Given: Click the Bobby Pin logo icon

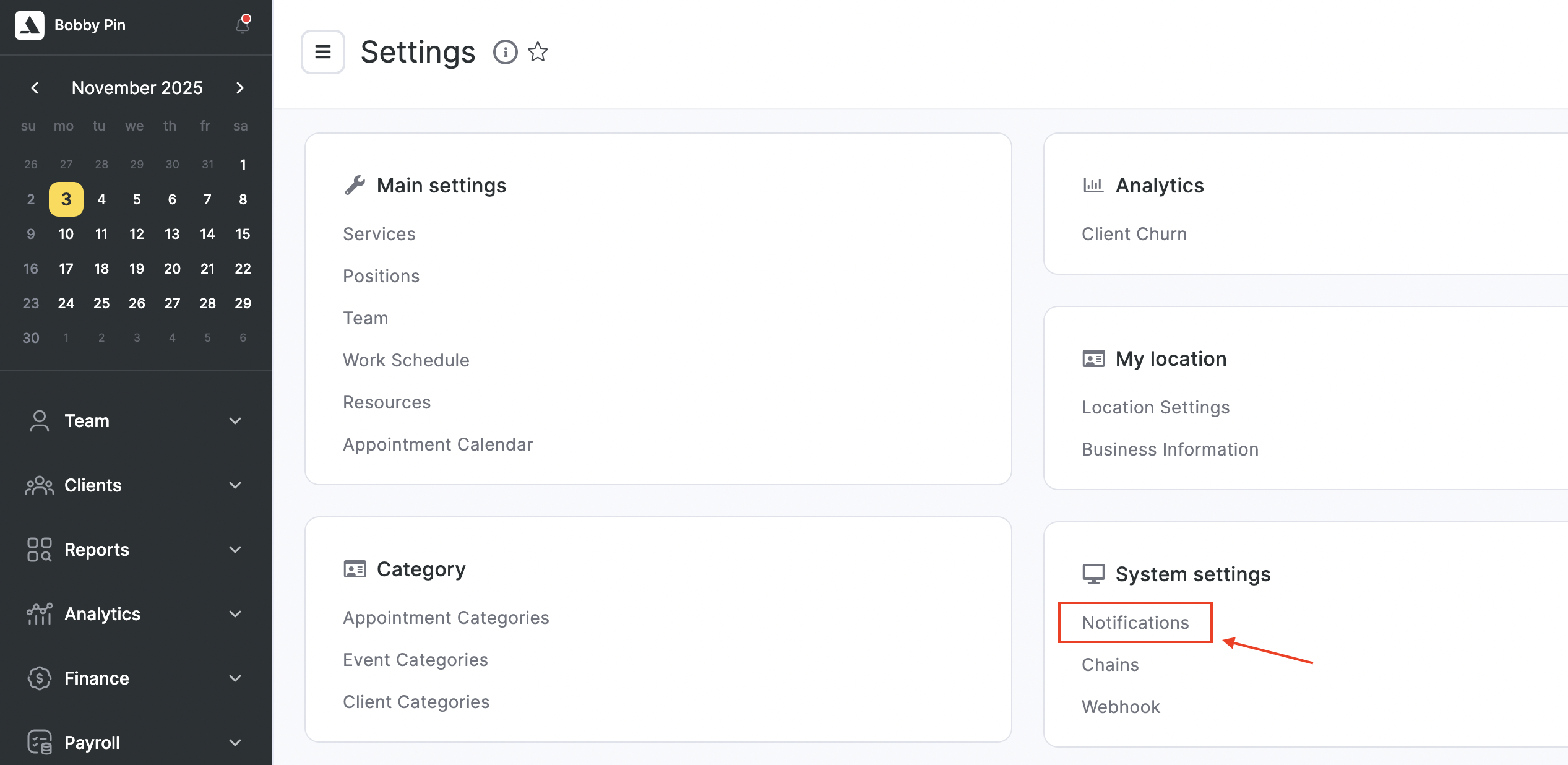Looking at the screenshot, I should pos(29,25).
